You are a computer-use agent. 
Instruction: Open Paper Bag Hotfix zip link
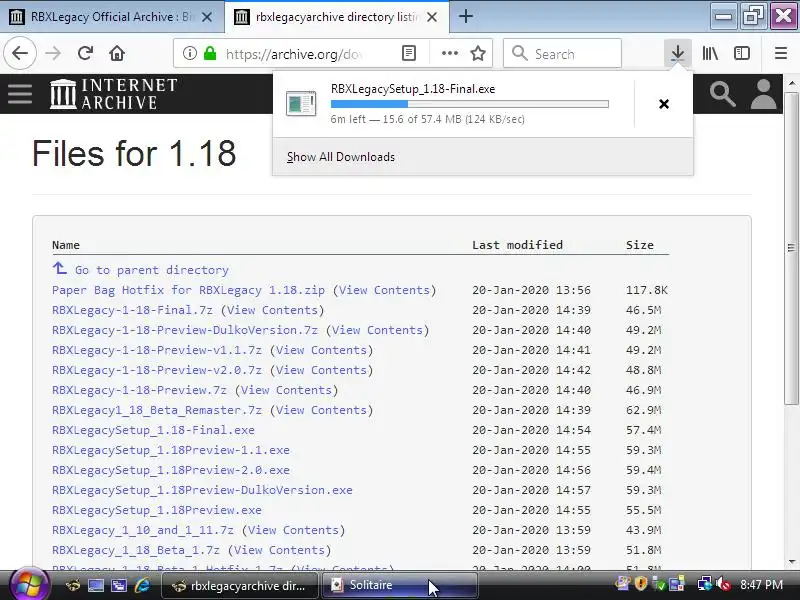click(x=188, y=290)
